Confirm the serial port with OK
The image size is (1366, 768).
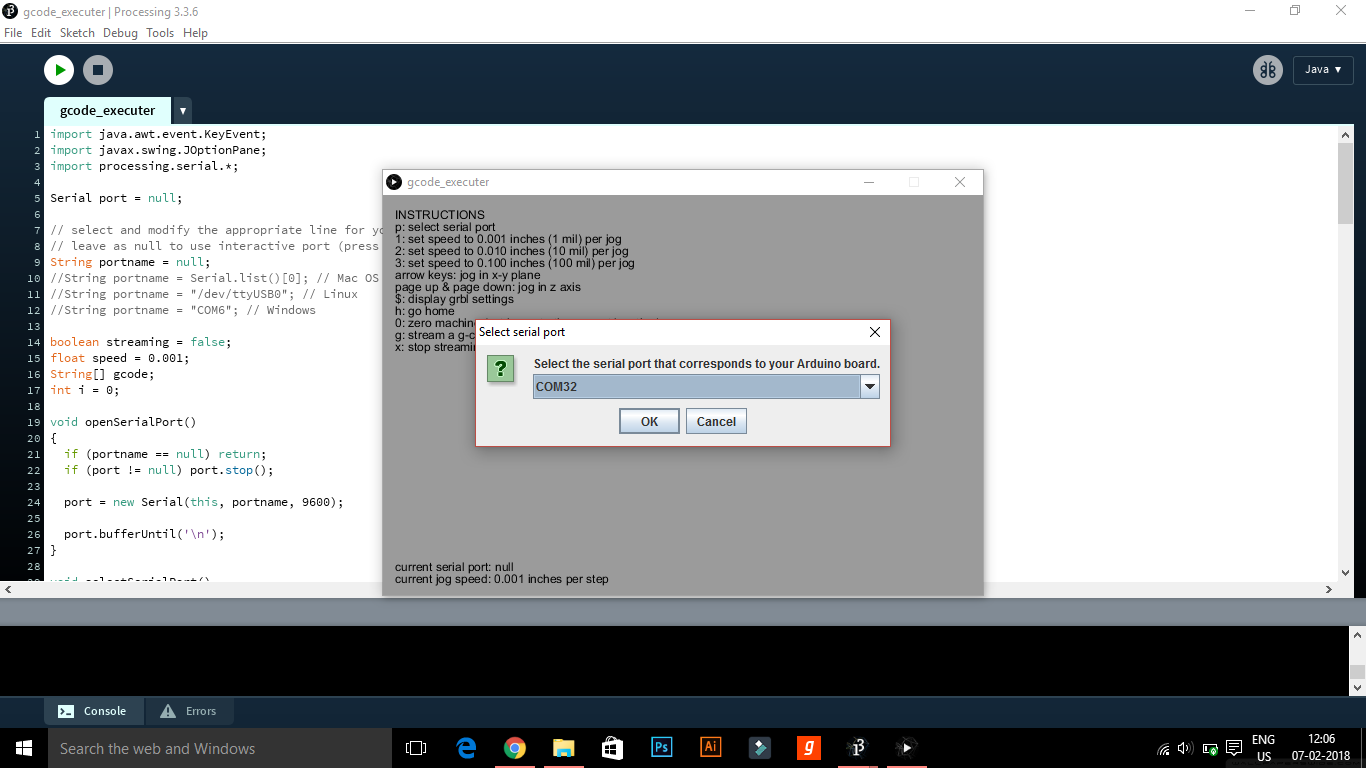648,421
